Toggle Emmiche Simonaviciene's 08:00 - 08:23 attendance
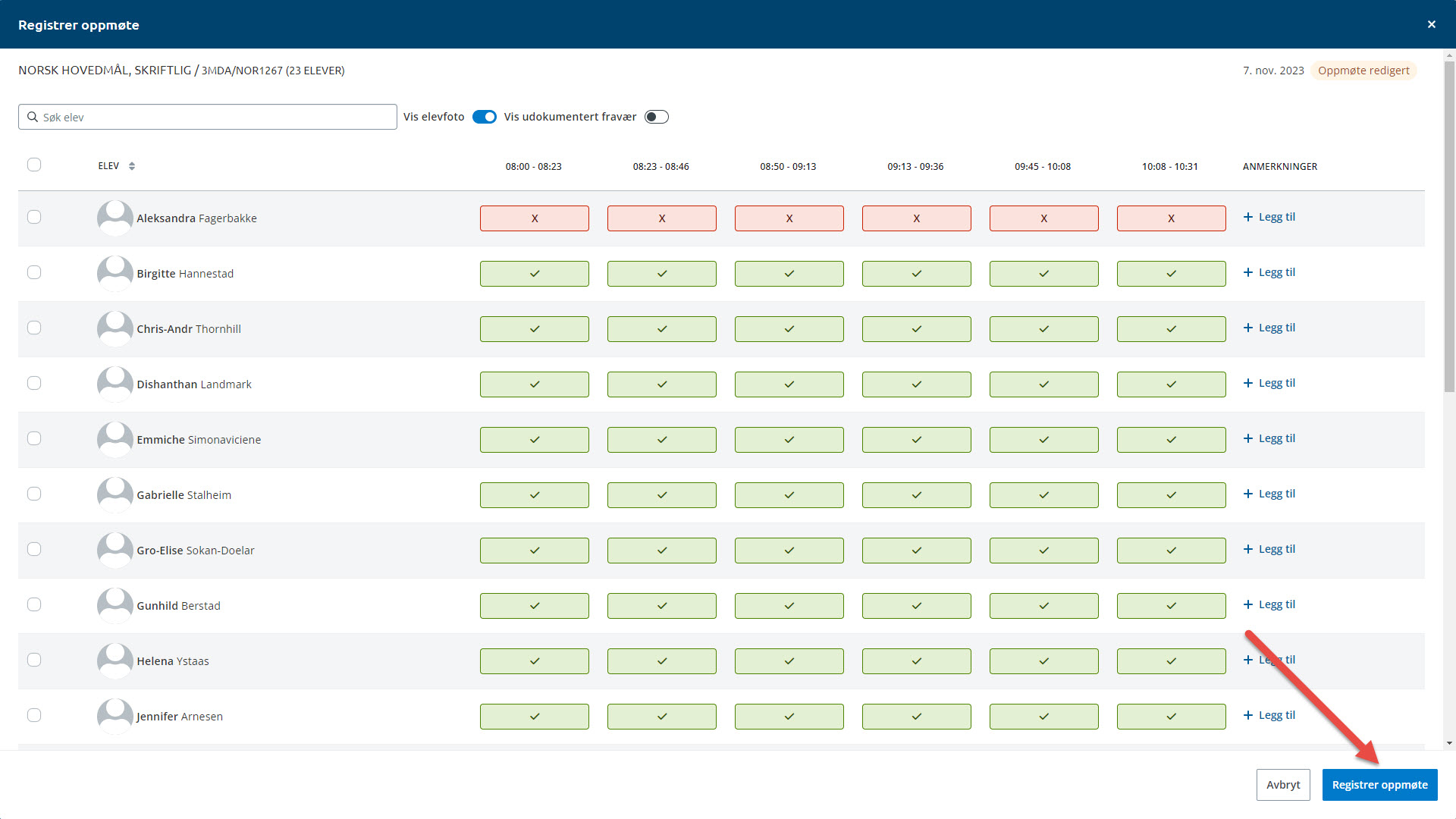Image resolution: width=1456 pixels, height=819 pixels. (x=535, y=440)
